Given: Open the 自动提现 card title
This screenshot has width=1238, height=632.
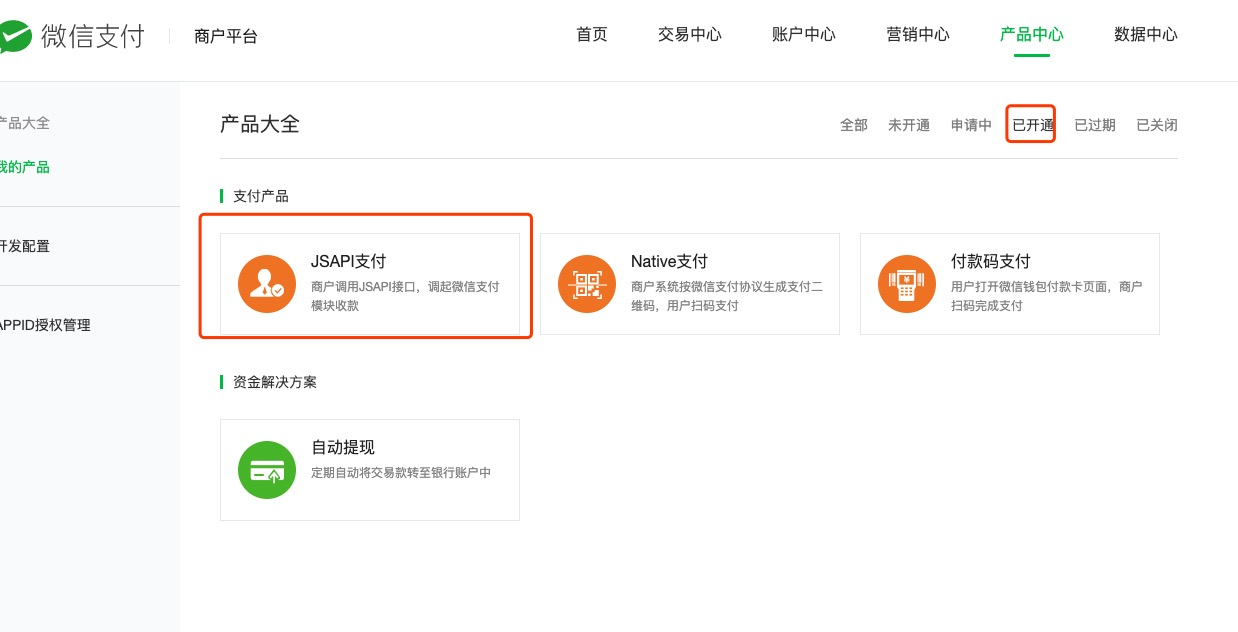Looking at the screenshot, I should pyautogui.click(x=343, y=447).
